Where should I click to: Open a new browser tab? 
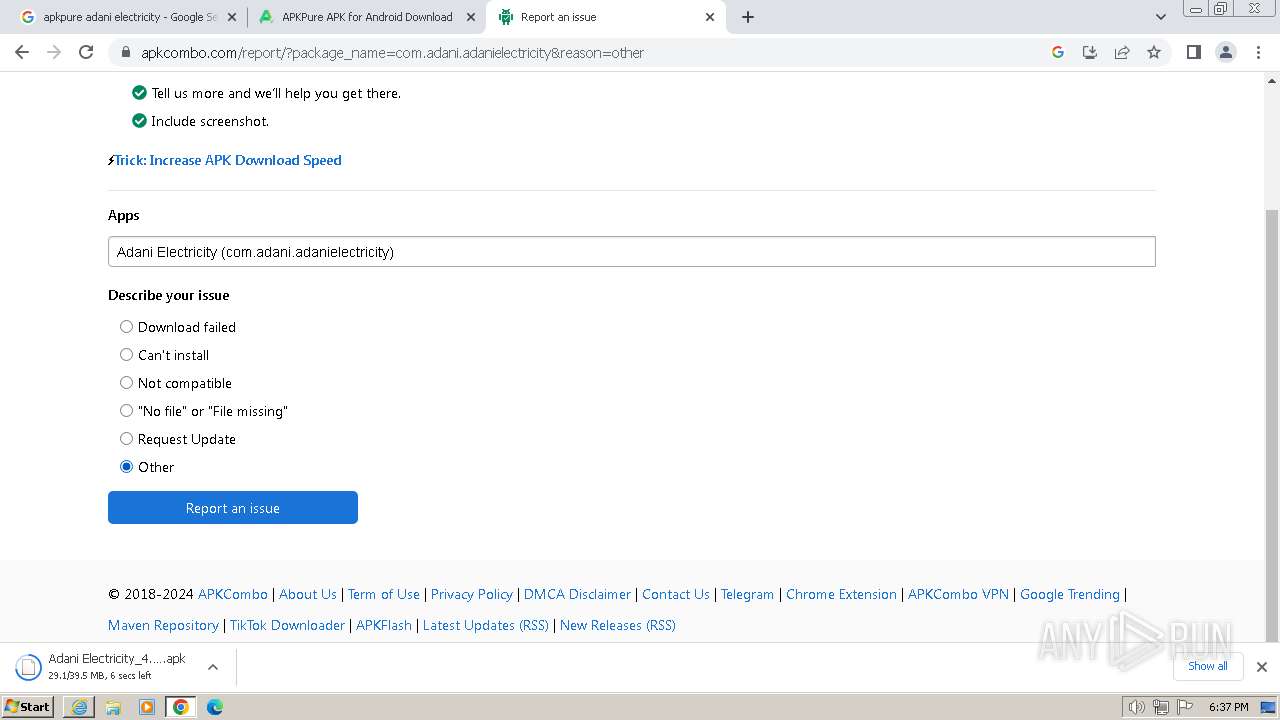(748, 17)
